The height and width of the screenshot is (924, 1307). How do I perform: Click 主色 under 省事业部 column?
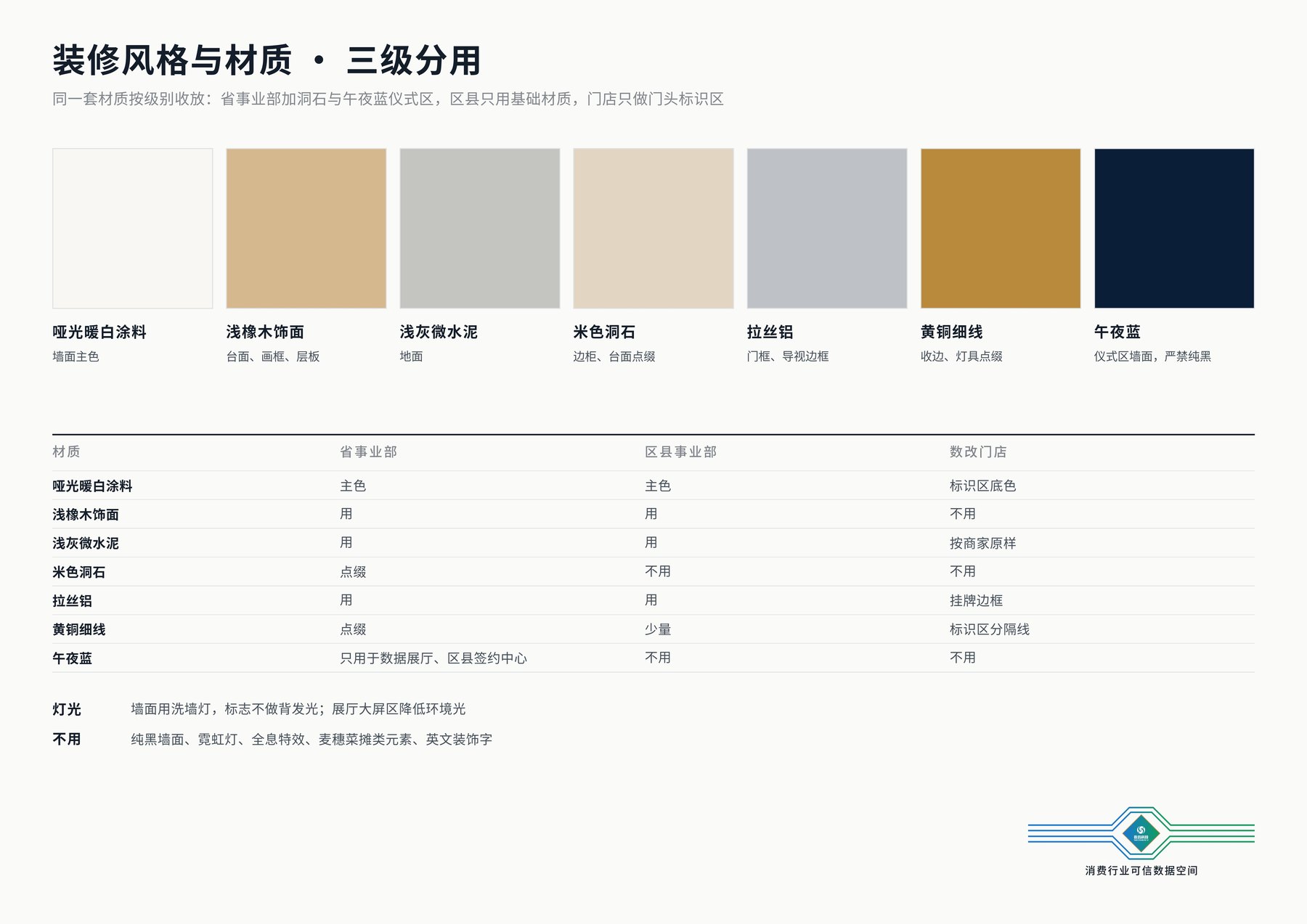pyautogui.click(x=353, y=486)
